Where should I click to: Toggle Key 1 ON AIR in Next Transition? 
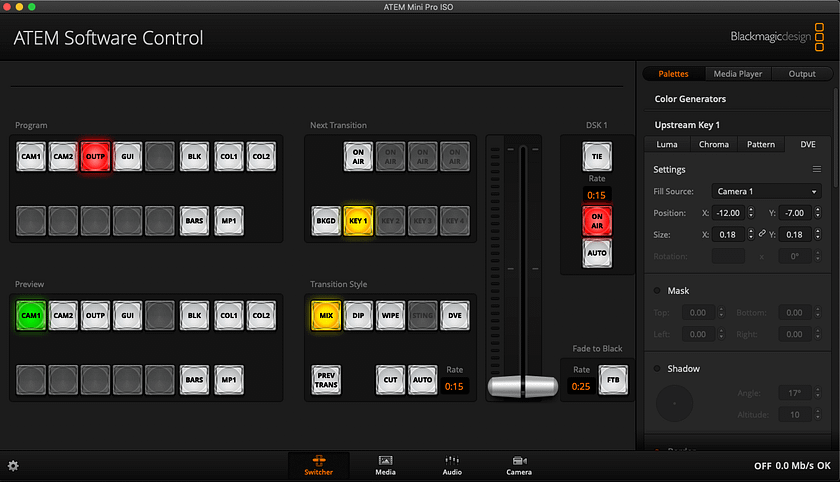[358, 156]
